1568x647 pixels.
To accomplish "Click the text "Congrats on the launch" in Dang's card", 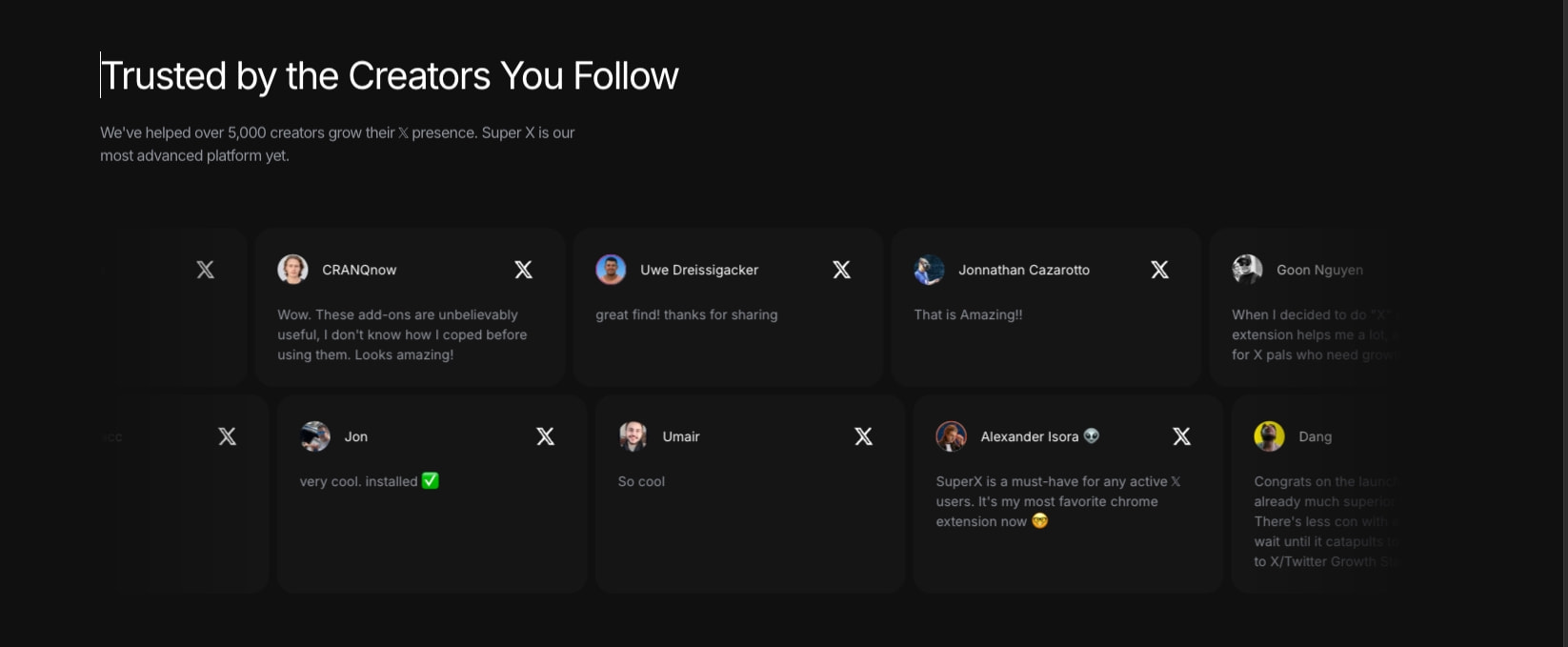I will [1325, 482].
